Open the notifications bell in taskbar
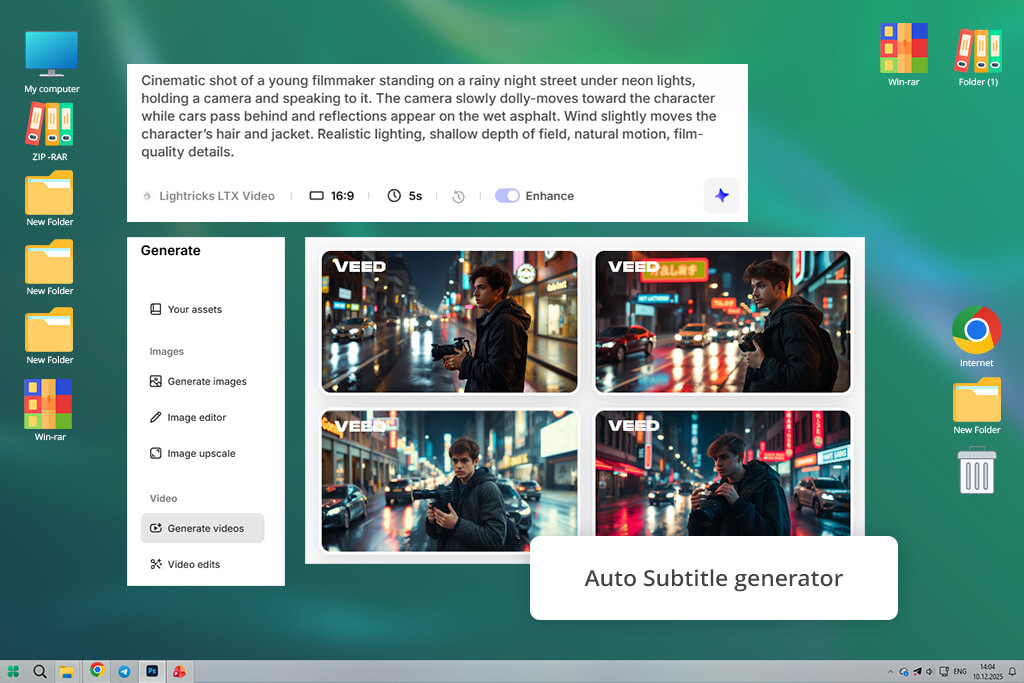The image size is (1024, 683). click(x=1012, y=671)
